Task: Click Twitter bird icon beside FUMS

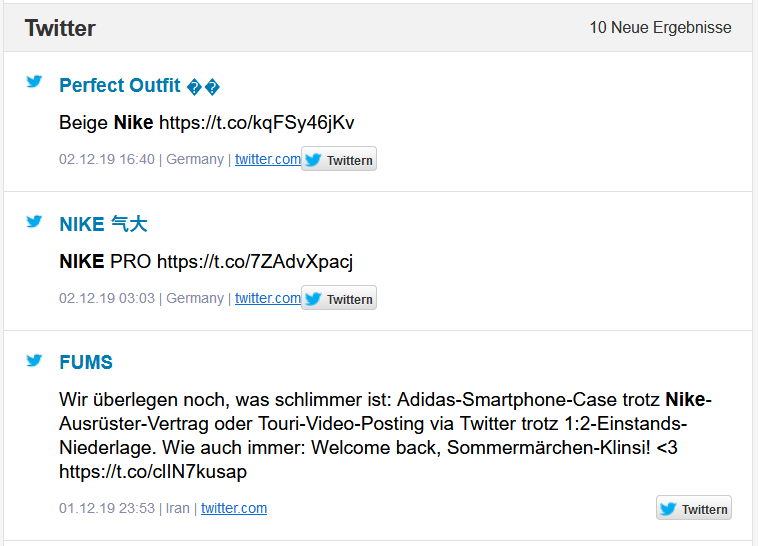Action: (x=34, y=360)
